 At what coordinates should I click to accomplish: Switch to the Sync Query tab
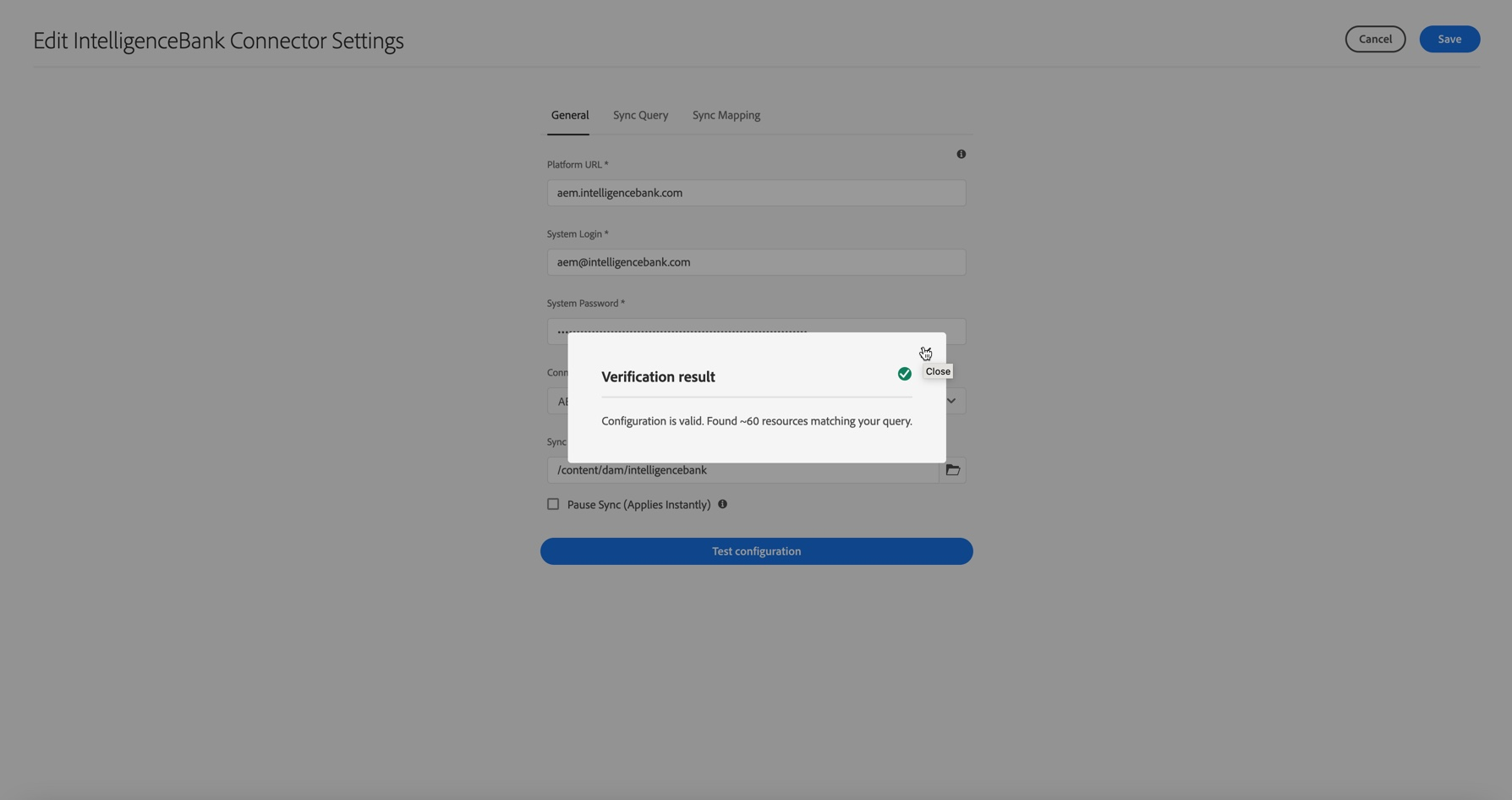(x=640, y=115)
